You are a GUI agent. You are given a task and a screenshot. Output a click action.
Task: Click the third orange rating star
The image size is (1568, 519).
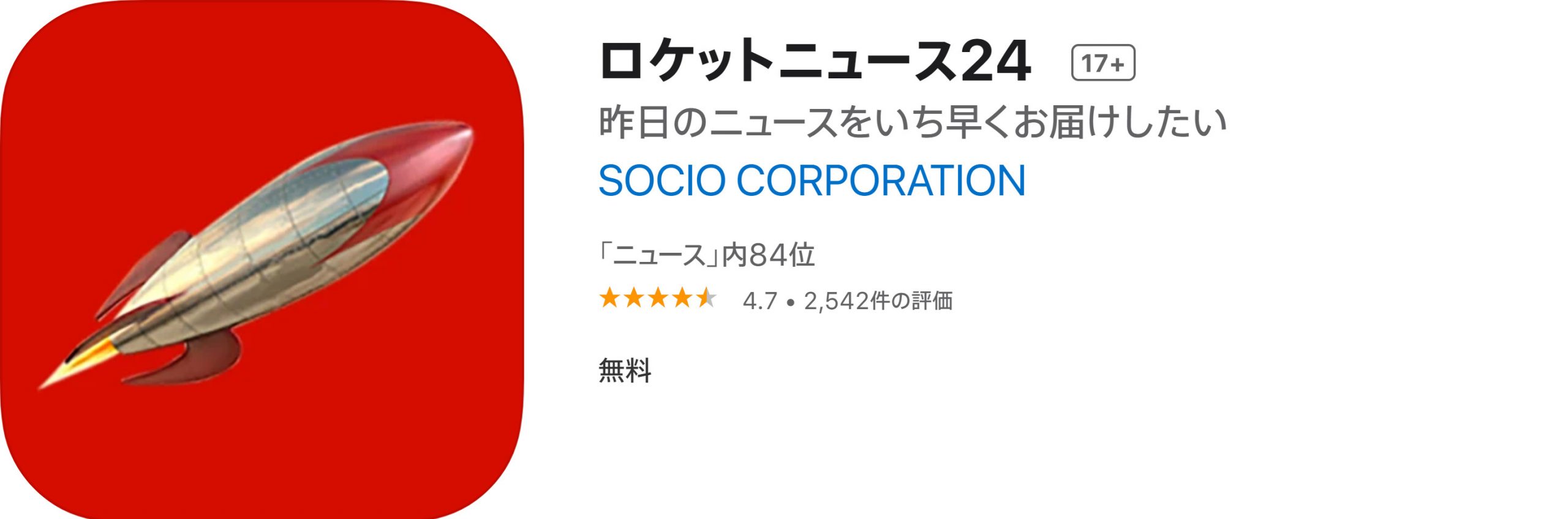point(658,298)
